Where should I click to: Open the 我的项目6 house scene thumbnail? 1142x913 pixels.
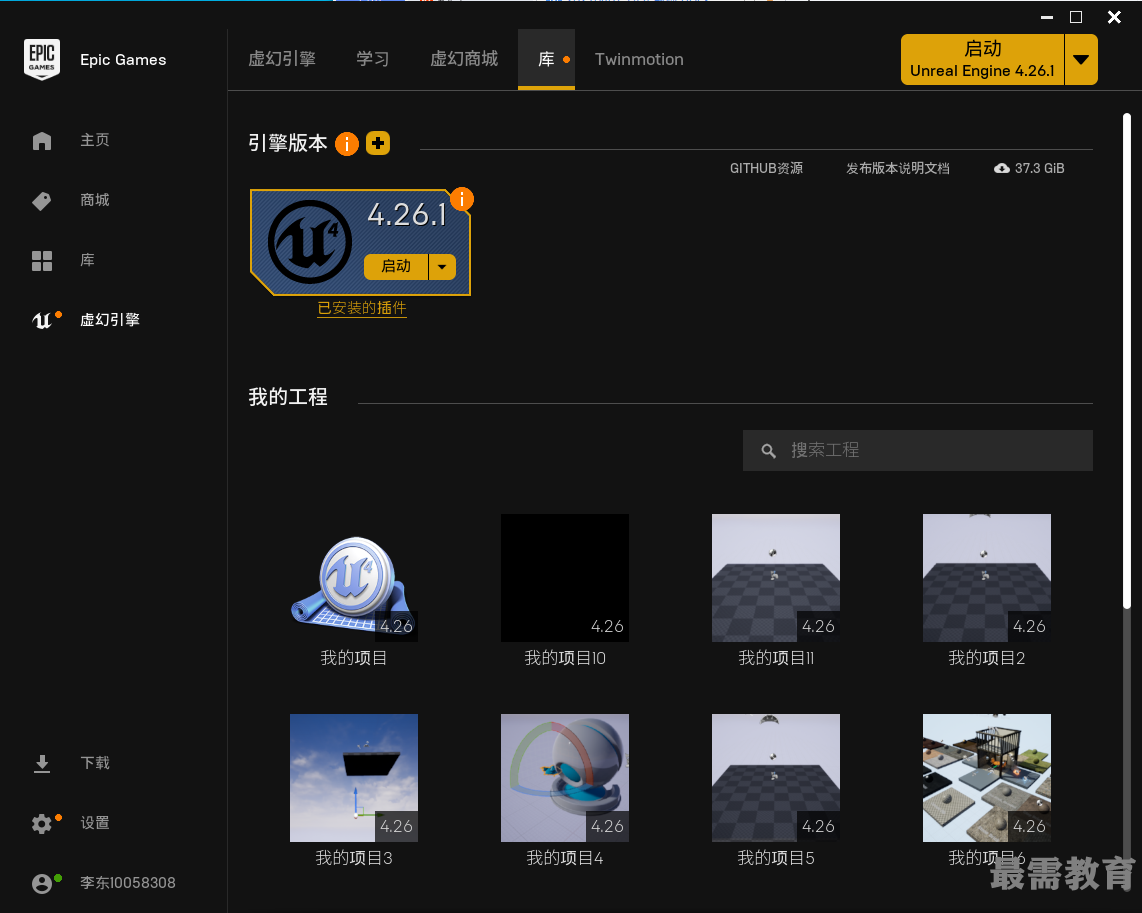tap(987, 778)
